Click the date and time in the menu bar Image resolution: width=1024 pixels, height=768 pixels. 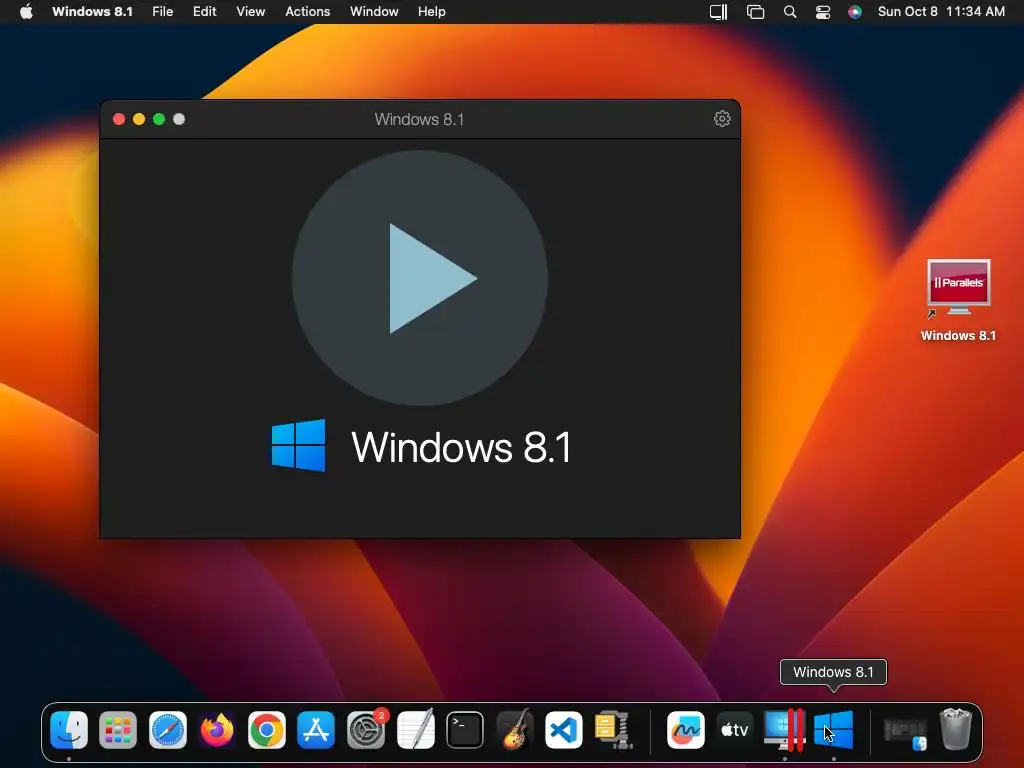(941, 12)
